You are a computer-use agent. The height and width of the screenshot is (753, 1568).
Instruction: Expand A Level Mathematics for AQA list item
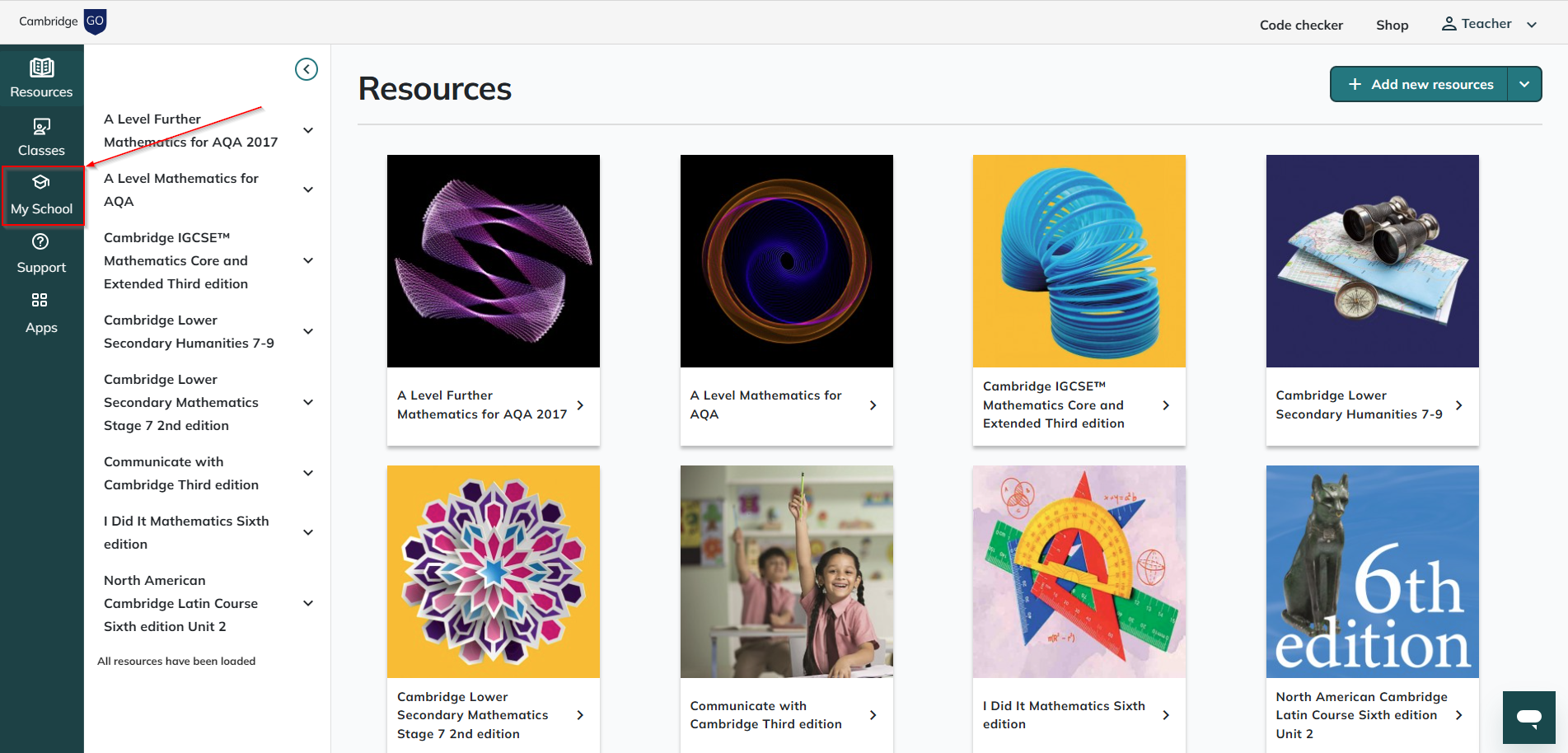(308, 189)
